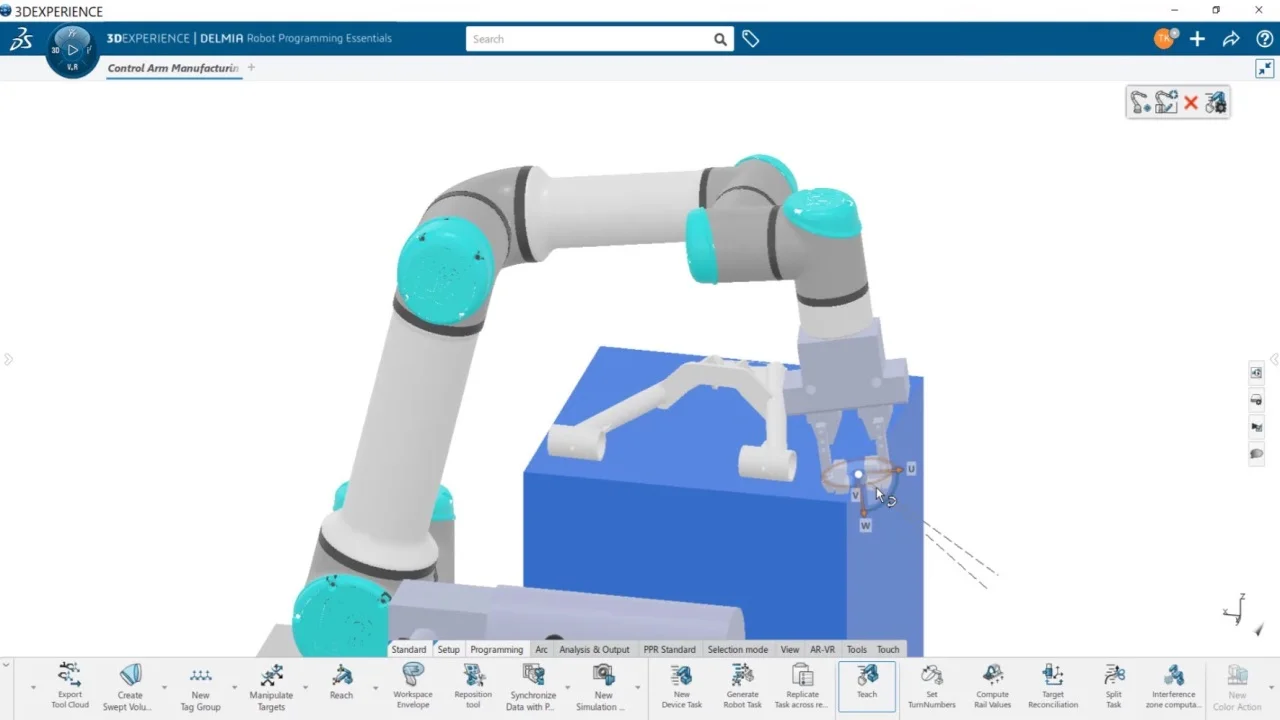Select the Set TurnNumbers tool
Screen dimensions: 1280x720
tap(931, 685)
